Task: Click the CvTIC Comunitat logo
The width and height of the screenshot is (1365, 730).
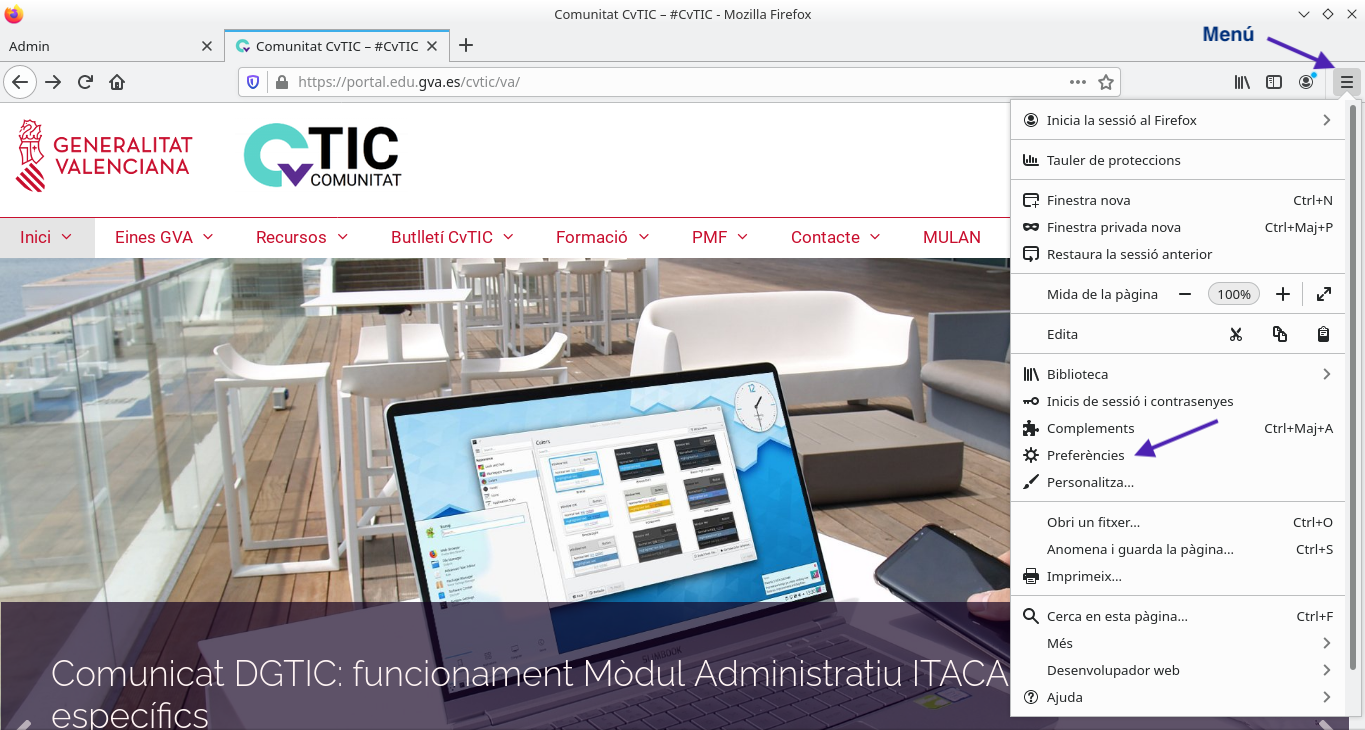Action: (322, 155)
